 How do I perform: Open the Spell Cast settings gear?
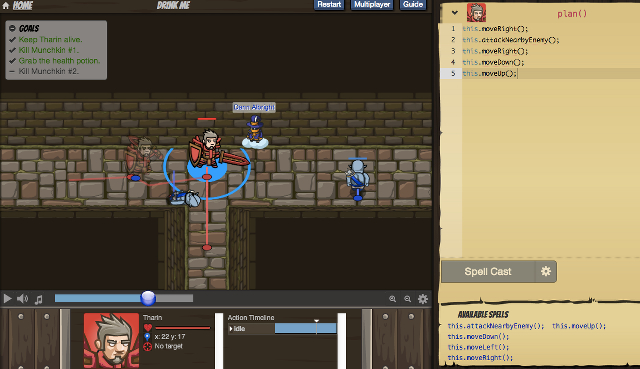coord(546,271)
